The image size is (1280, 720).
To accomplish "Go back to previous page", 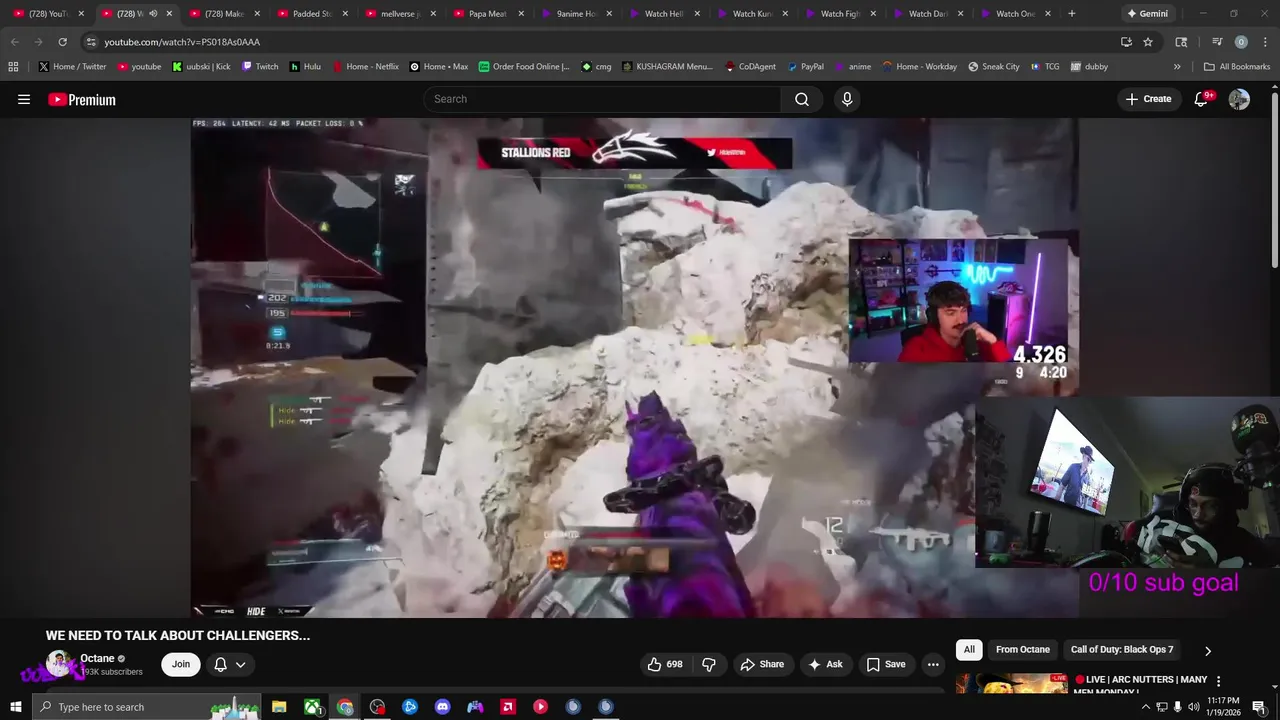I will [x=14, y=42].
